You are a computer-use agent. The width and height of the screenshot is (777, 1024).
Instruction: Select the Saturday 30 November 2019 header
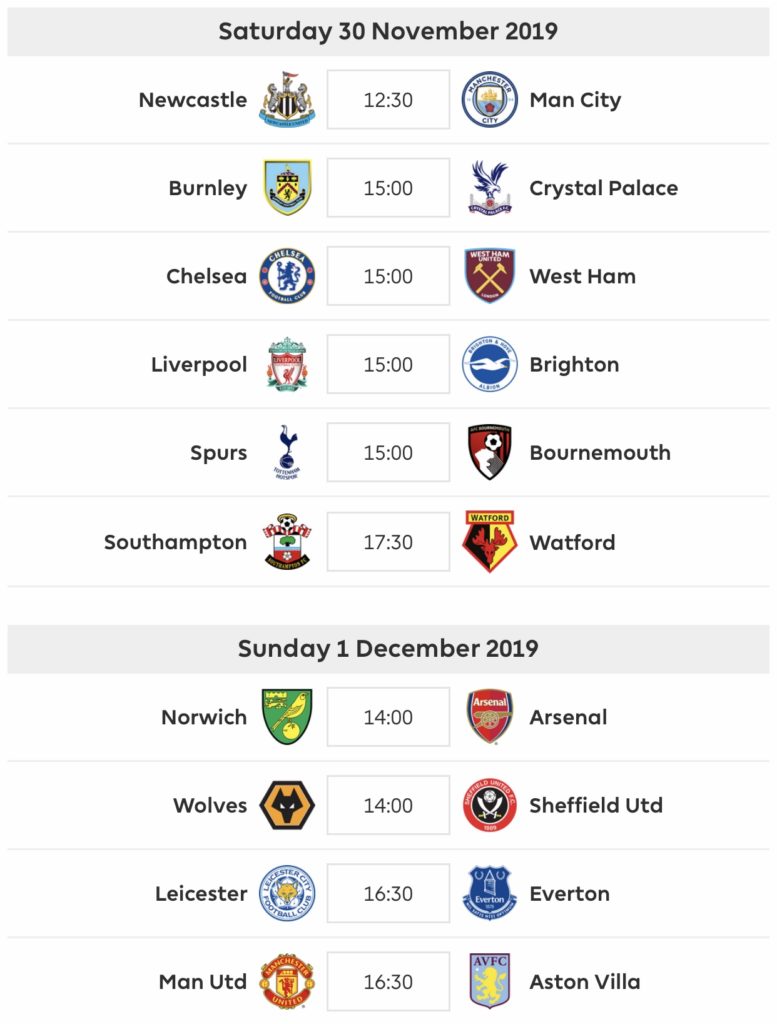388,31
